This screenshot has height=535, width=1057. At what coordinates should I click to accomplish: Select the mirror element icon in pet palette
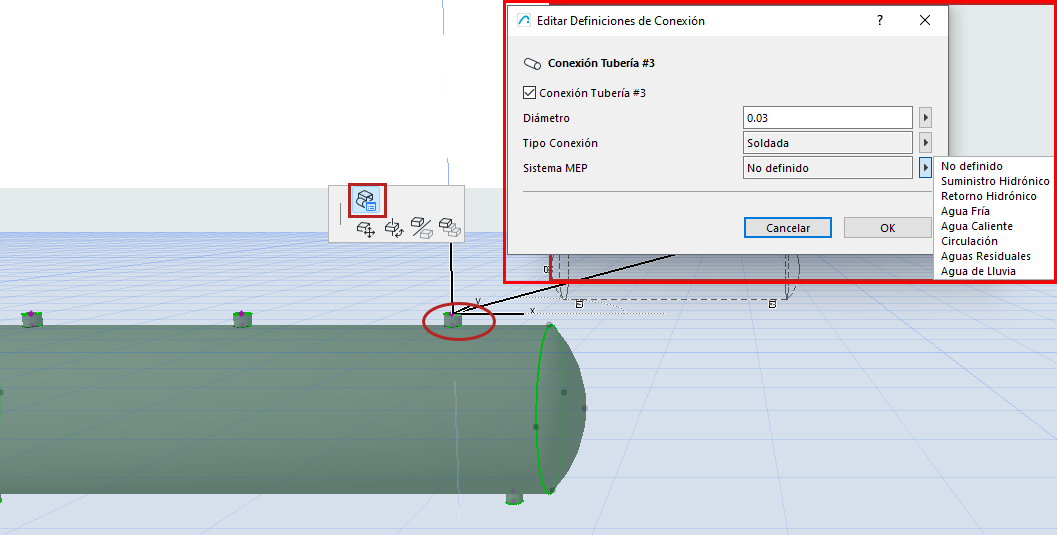pyautogui.click(x=421, y=228)
